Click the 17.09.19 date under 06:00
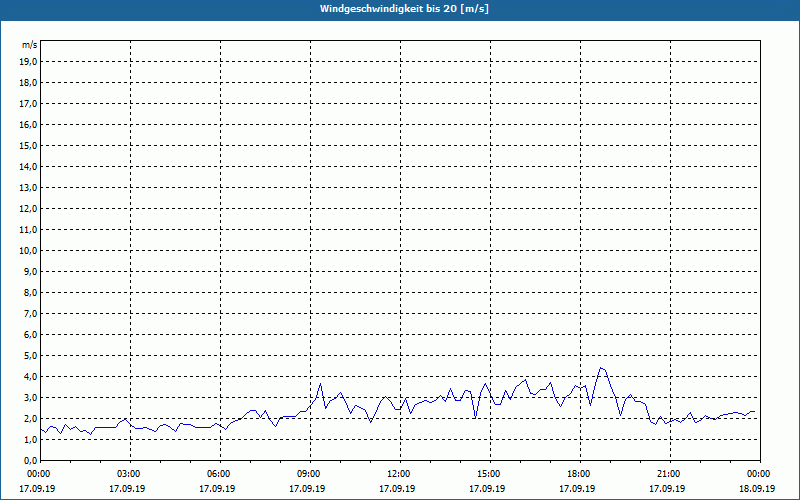This screenshot has width=800, height=500. coord(217,489)
